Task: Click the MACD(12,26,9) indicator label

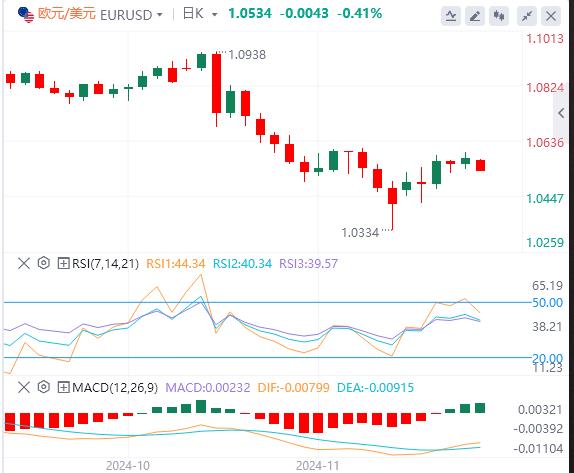Action: click(x=115, y=387)
